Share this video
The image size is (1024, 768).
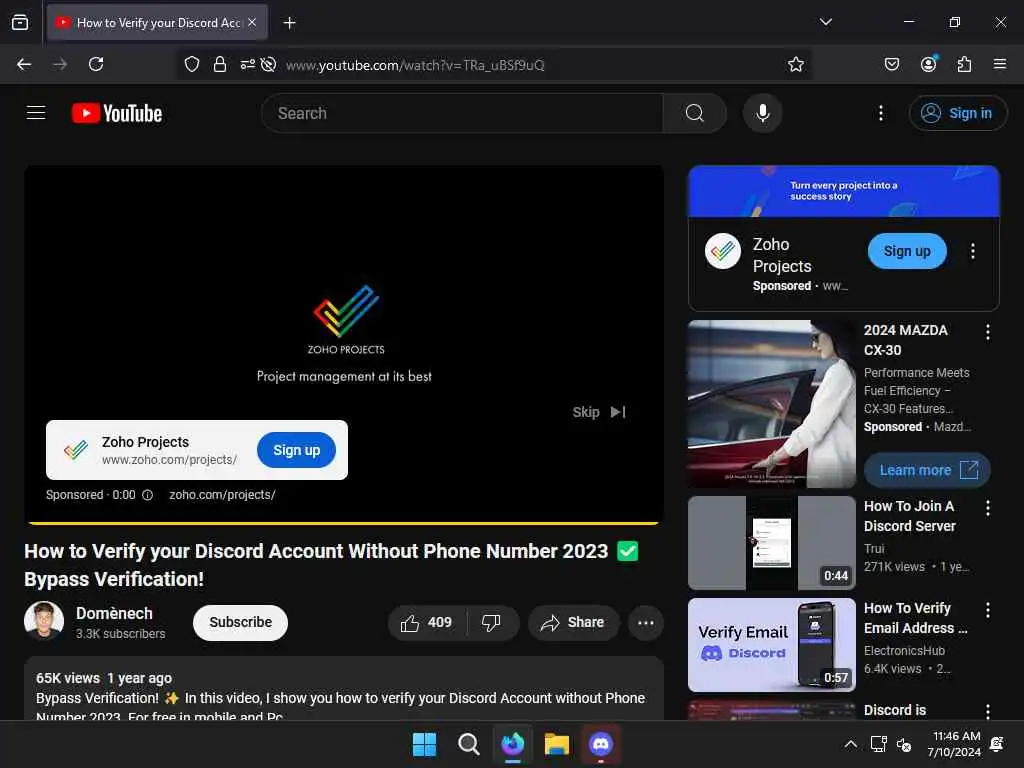click(x=573, y=622)
